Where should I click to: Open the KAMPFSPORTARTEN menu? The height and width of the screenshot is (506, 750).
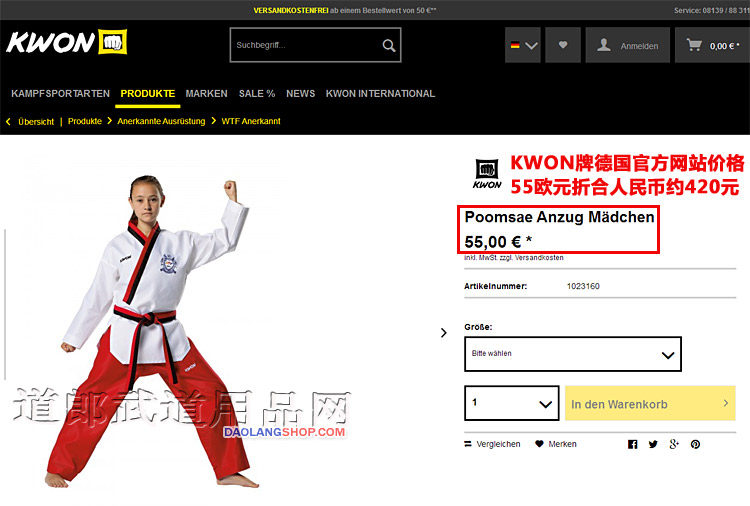coord(60,94)
